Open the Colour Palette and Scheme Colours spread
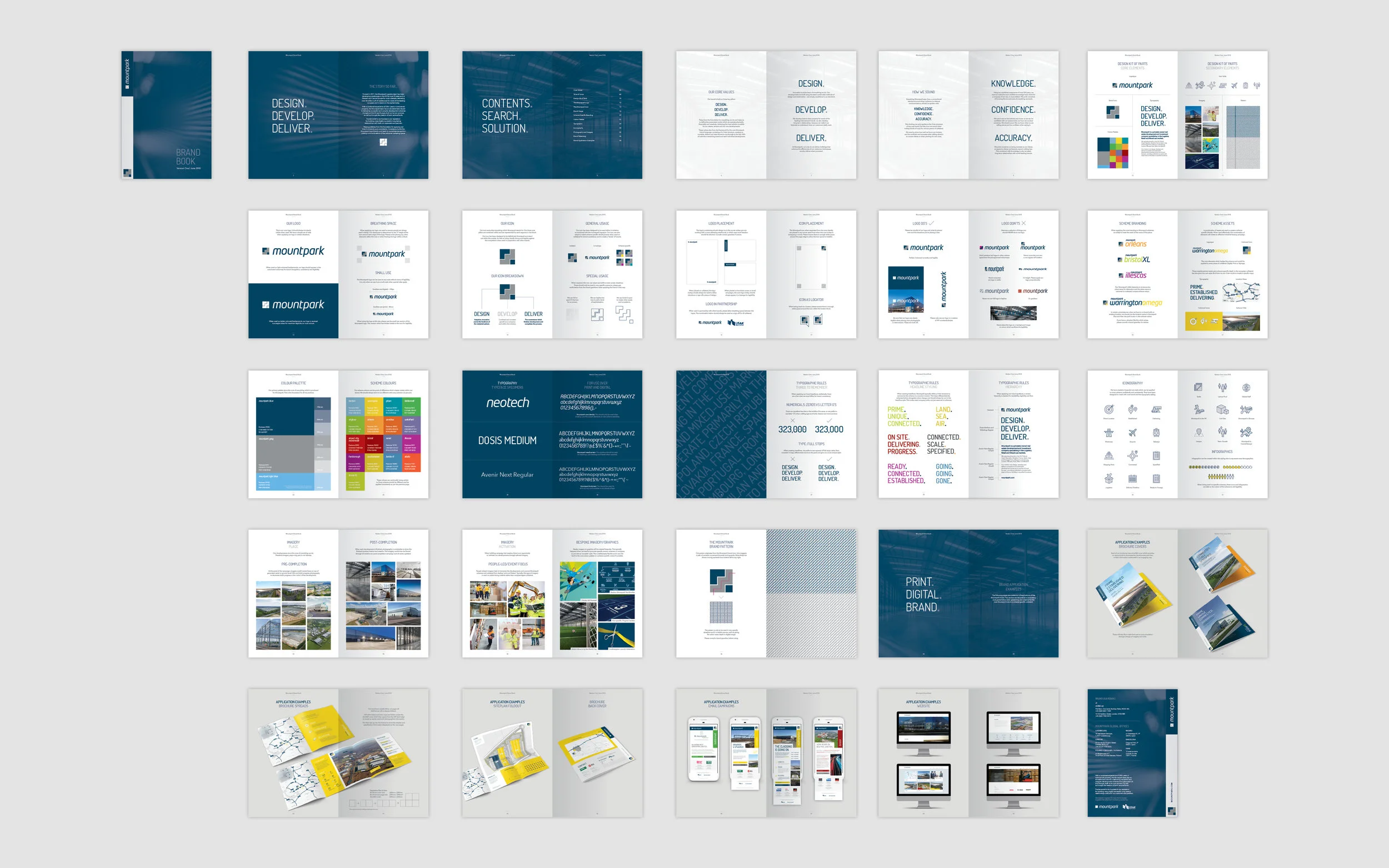This screenshot has height=868, width=1389. click(338, 434)
